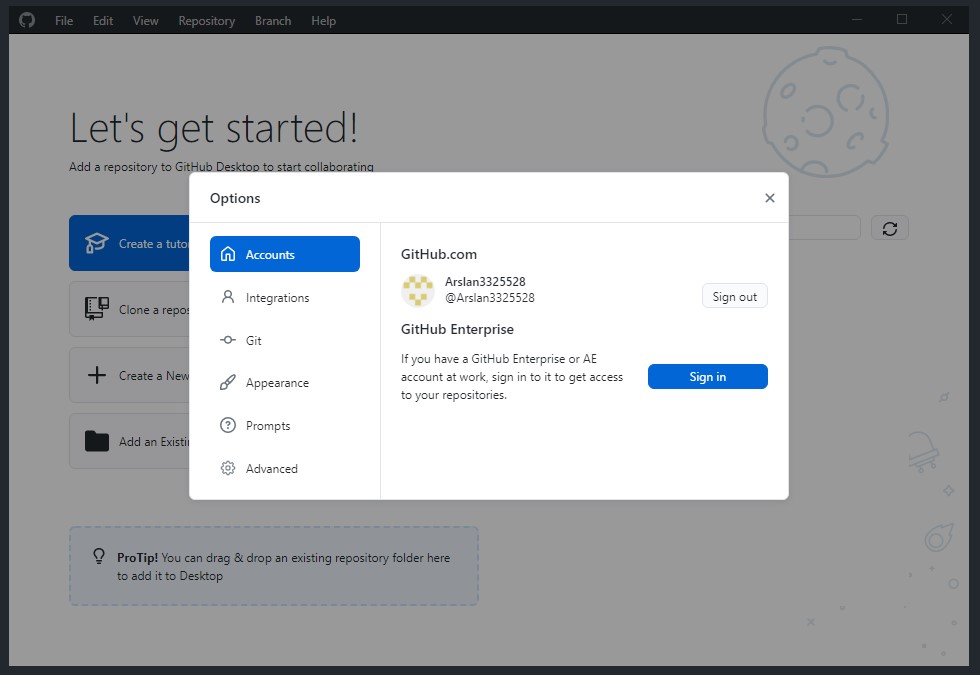Click the Let's get started heading
The height and width of the screenshot is (675, 980).
coord(214,129)
